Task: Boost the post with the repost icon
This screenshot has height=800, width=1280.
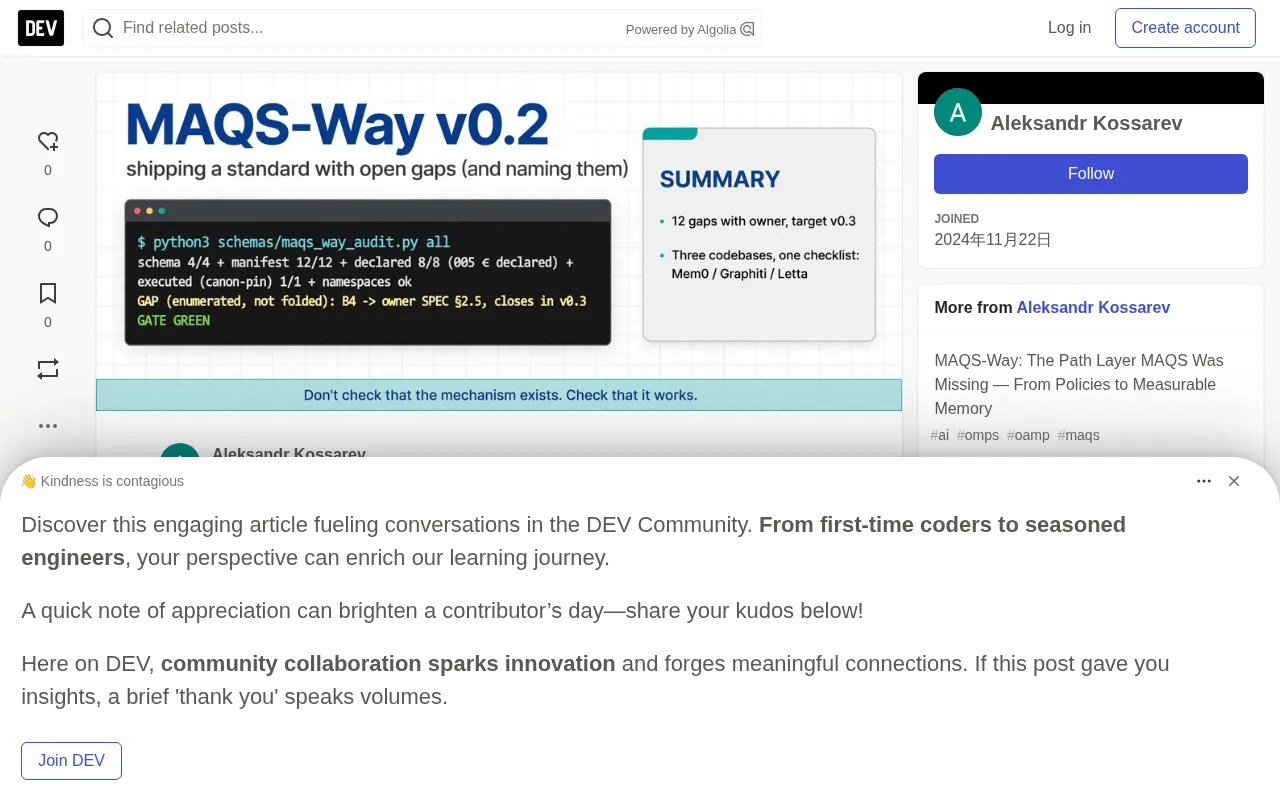Action: tap(48, 369)
